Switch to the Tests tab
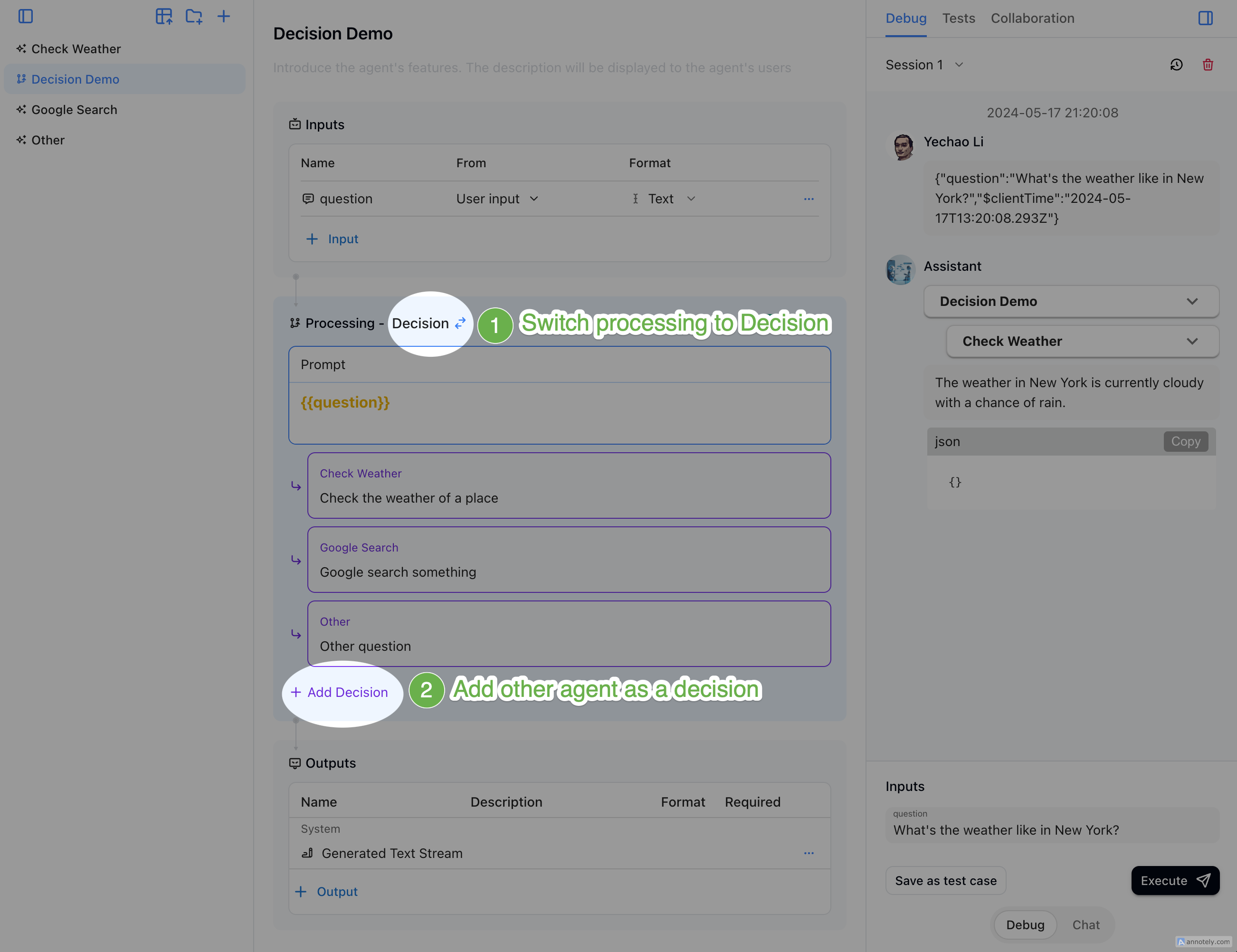This screenshot has width=1237, height=952. click(x=958, y=18)
